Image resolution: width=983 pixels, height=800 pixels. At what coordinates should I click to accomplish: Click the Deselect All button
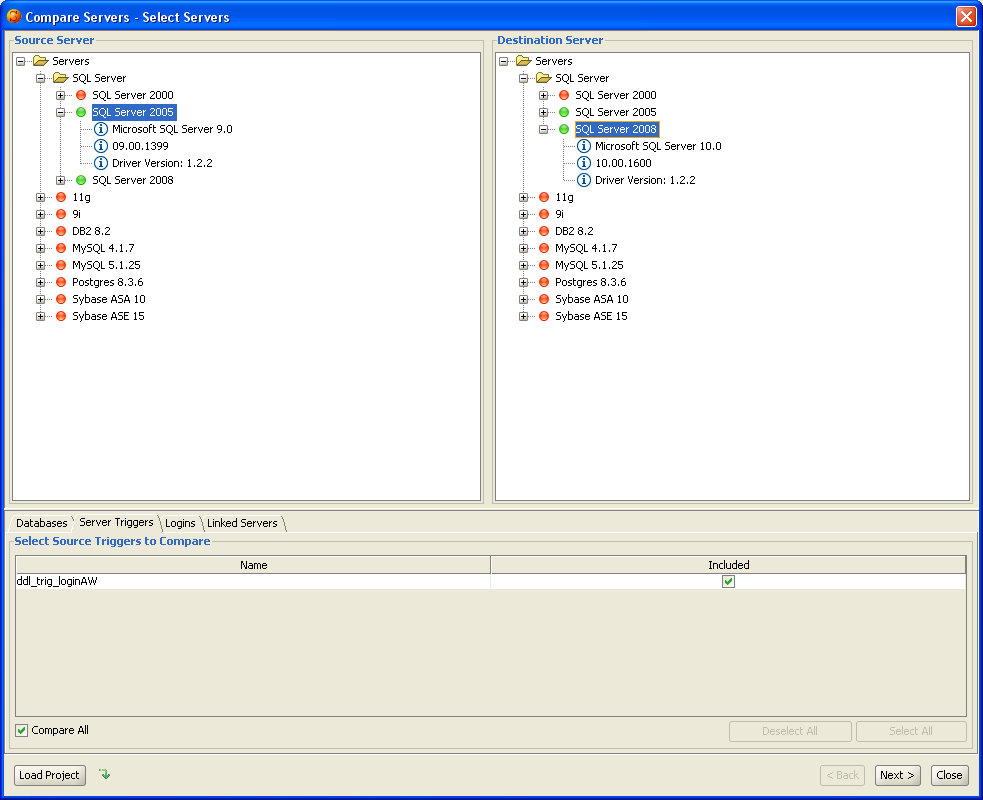(x=790, y=731)
